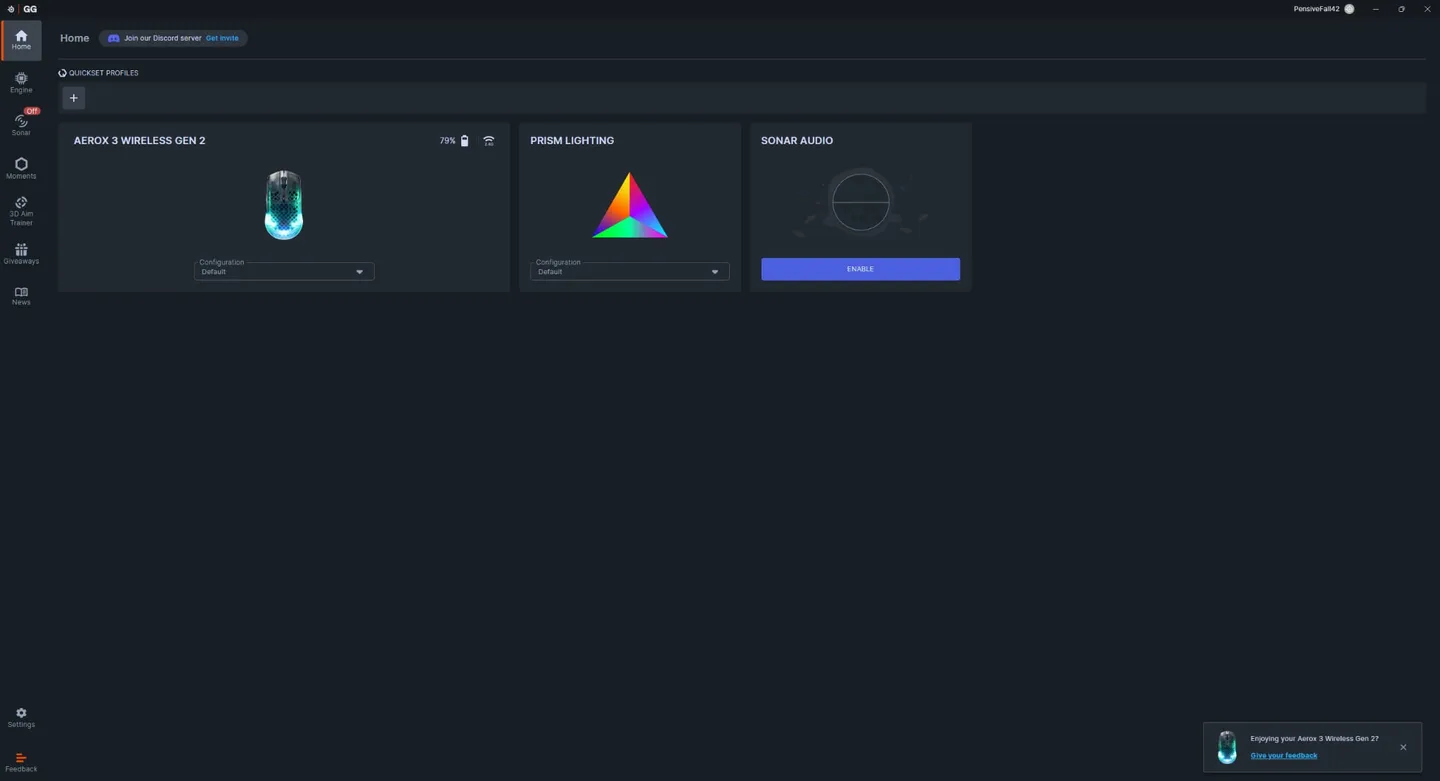Expand the Prism Lighting Configuration dropdown

[x=630, y=271]
